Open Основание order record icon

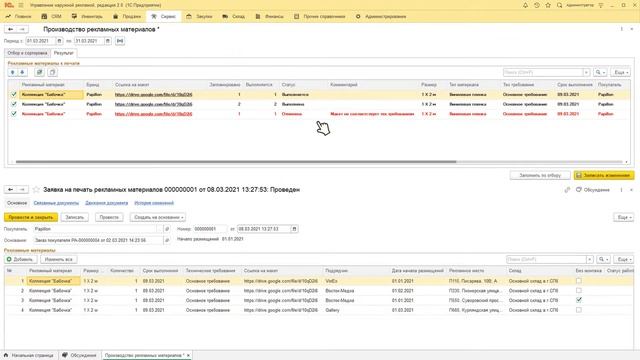pos(167,240)
